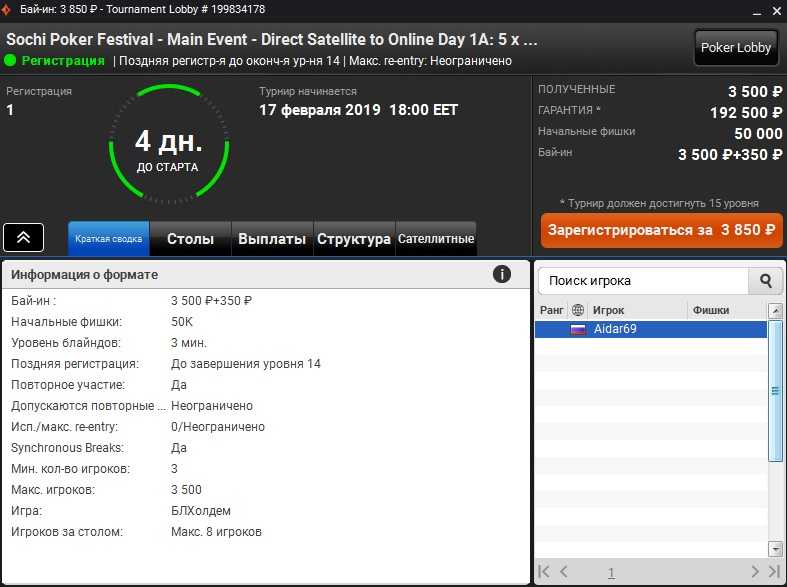Open the Сателлитные tab
The height and width of the screenshot is (587, 787).
(436, 239)
